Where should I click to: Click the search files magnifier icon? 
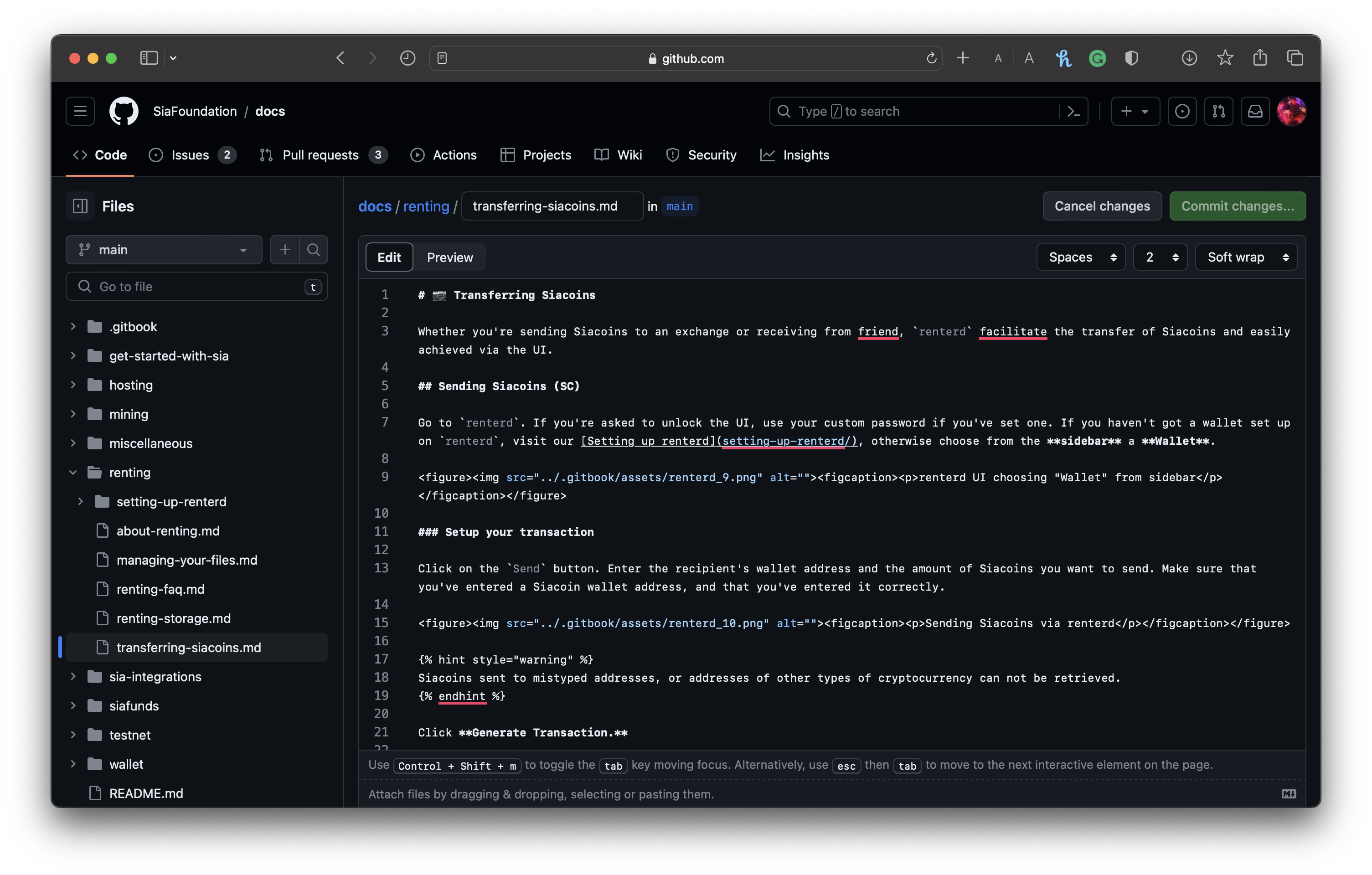(314, 250)
